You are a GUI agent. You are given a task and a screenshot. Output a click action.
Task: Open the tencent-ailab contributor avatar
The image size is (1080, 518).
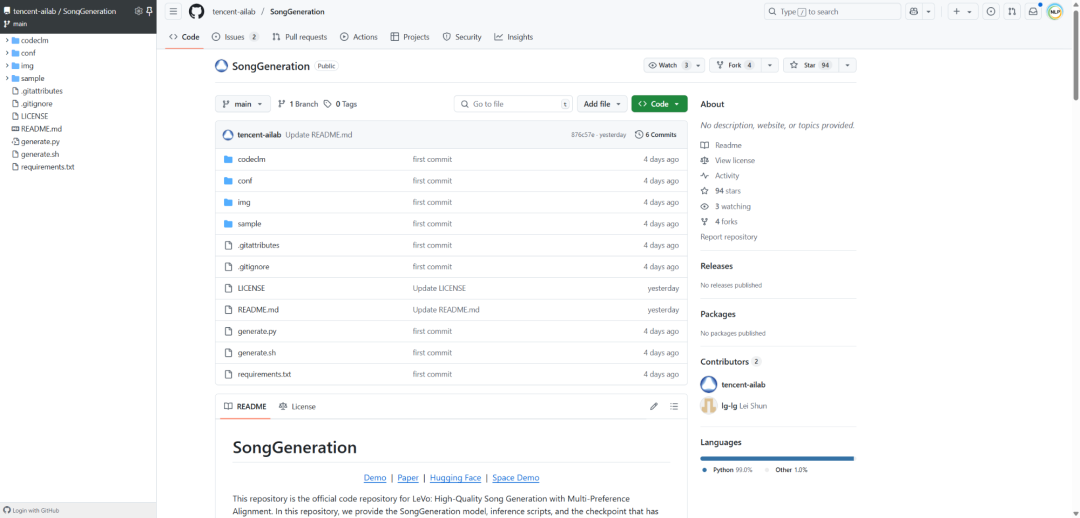pyautogui.click(x=708, y=384)
